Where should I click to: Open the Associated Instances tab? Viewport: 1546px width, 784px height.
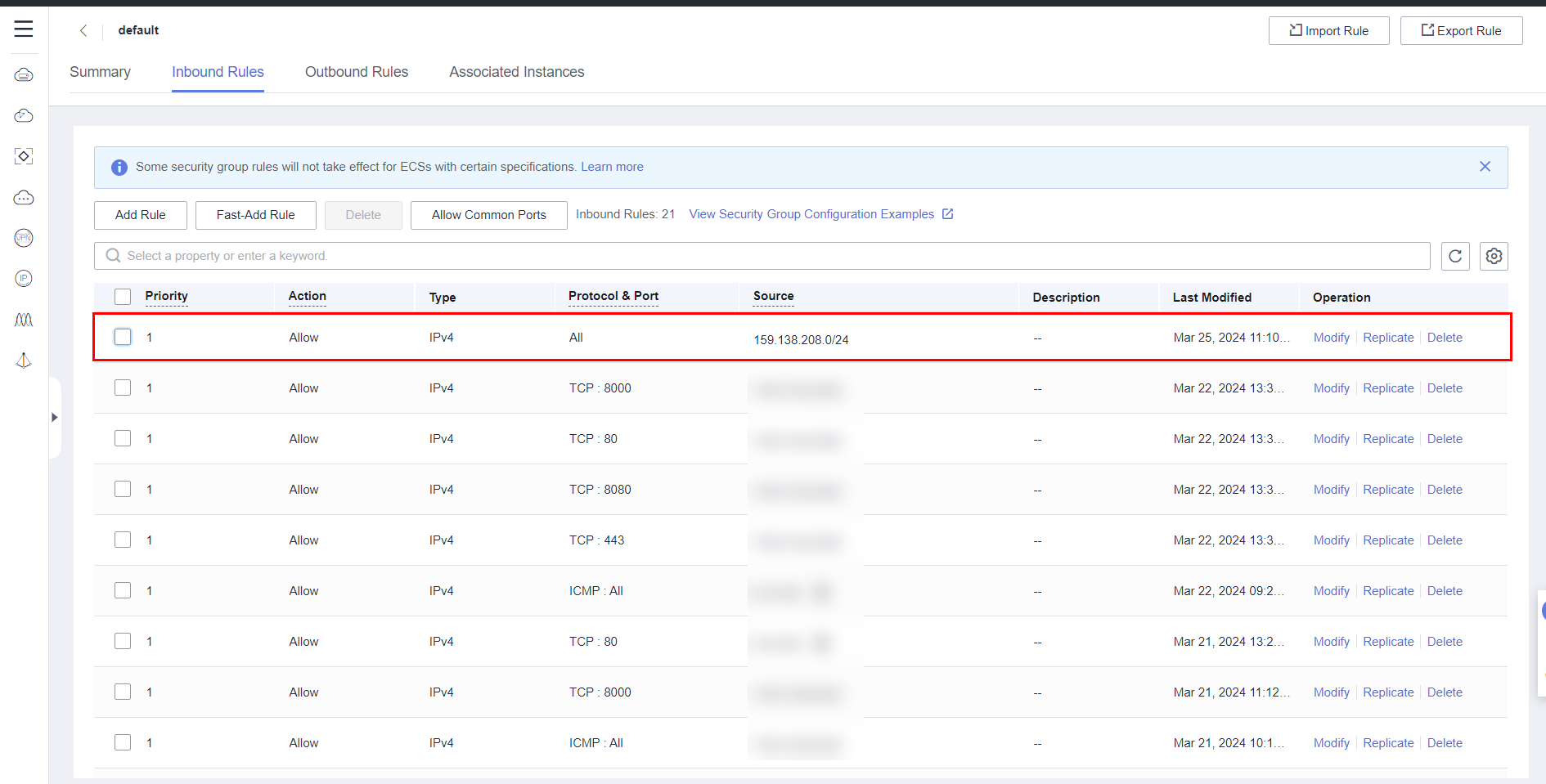516,72
